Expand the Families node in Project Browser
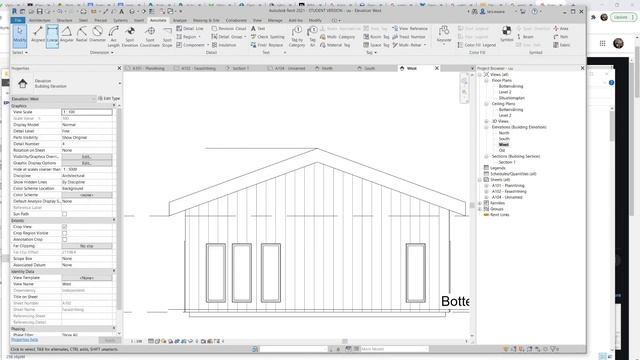 [x=480, y=203]
